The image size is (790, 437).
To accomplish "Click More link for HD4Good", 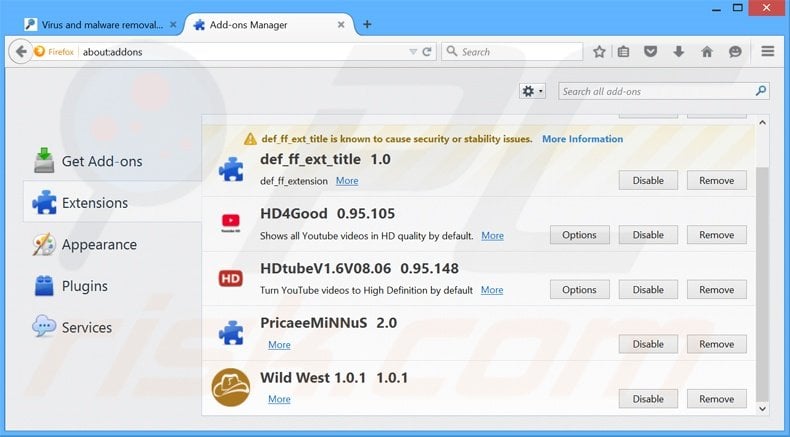I will point(492,235).
